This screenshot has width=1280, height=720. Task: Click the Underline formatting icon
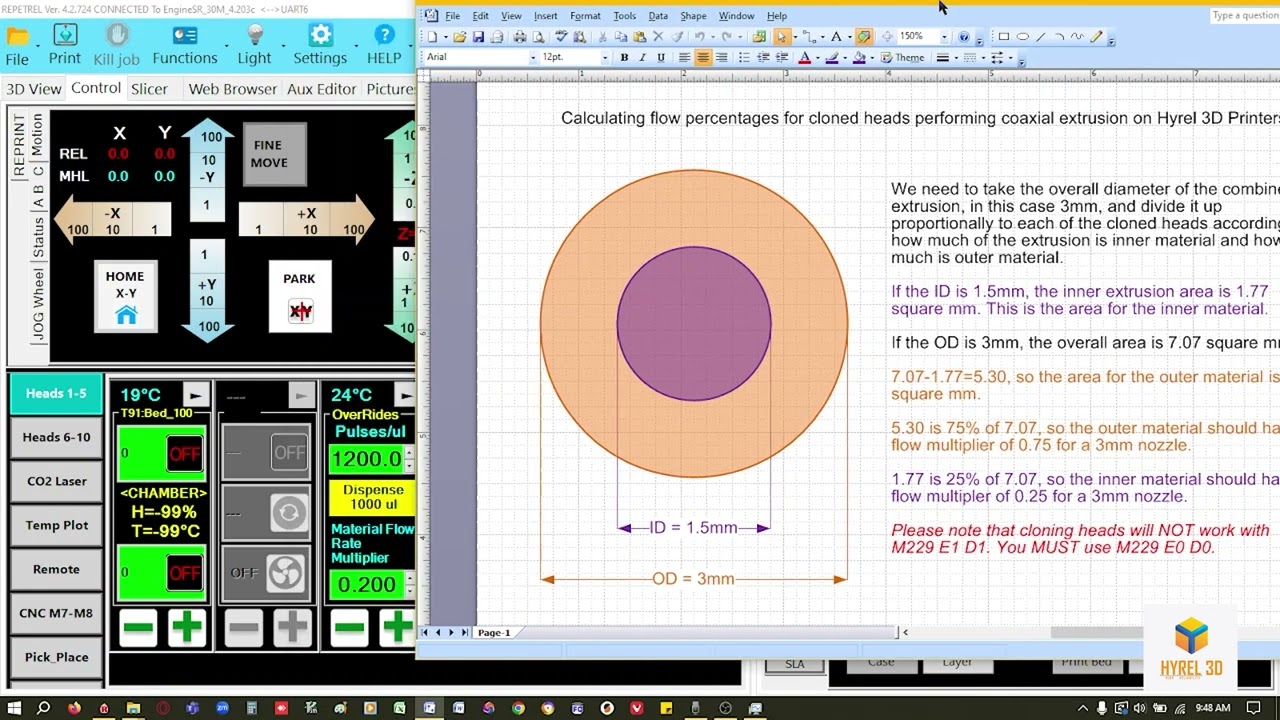(661, 58)
